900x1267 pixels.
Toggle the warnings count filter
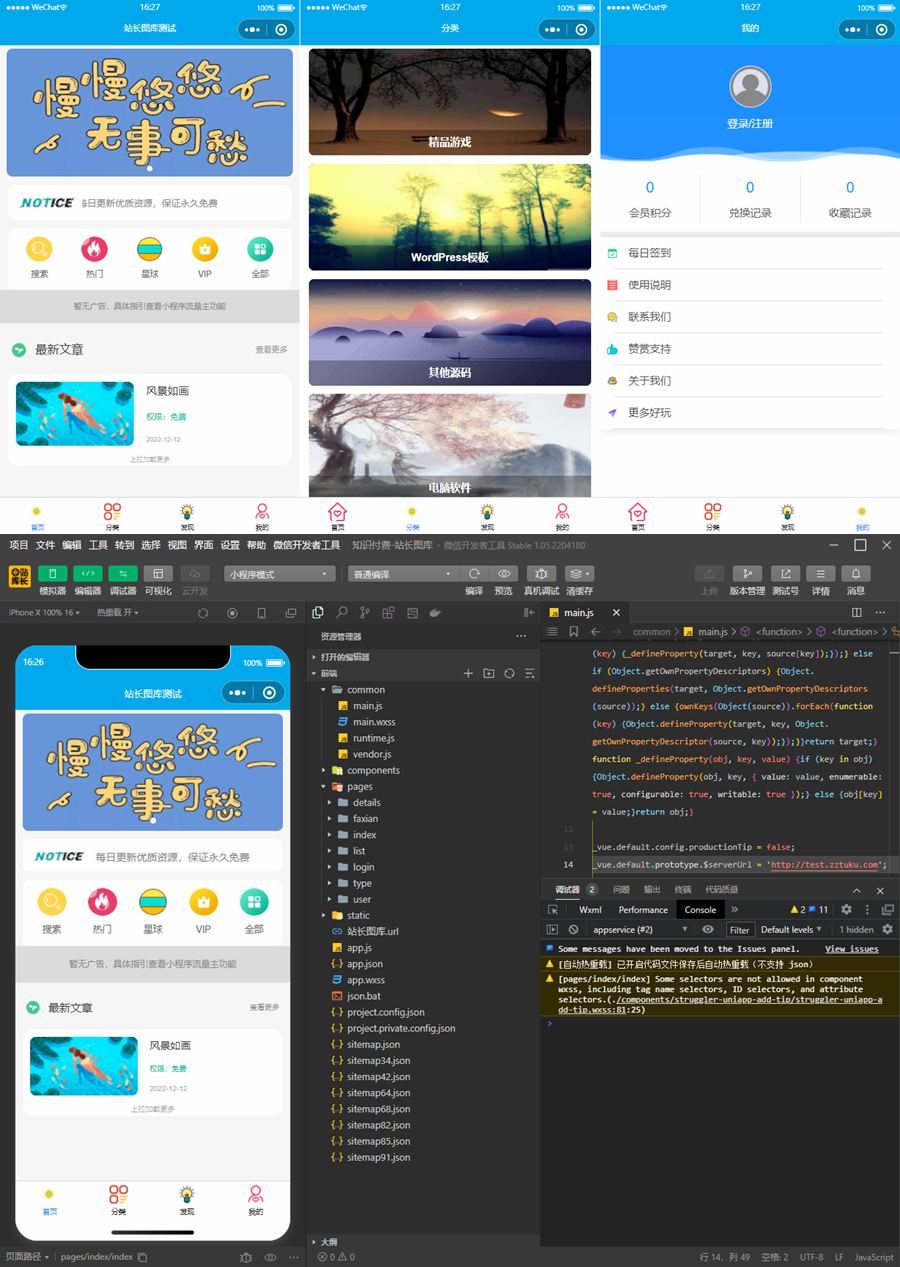tap(800, 909)
